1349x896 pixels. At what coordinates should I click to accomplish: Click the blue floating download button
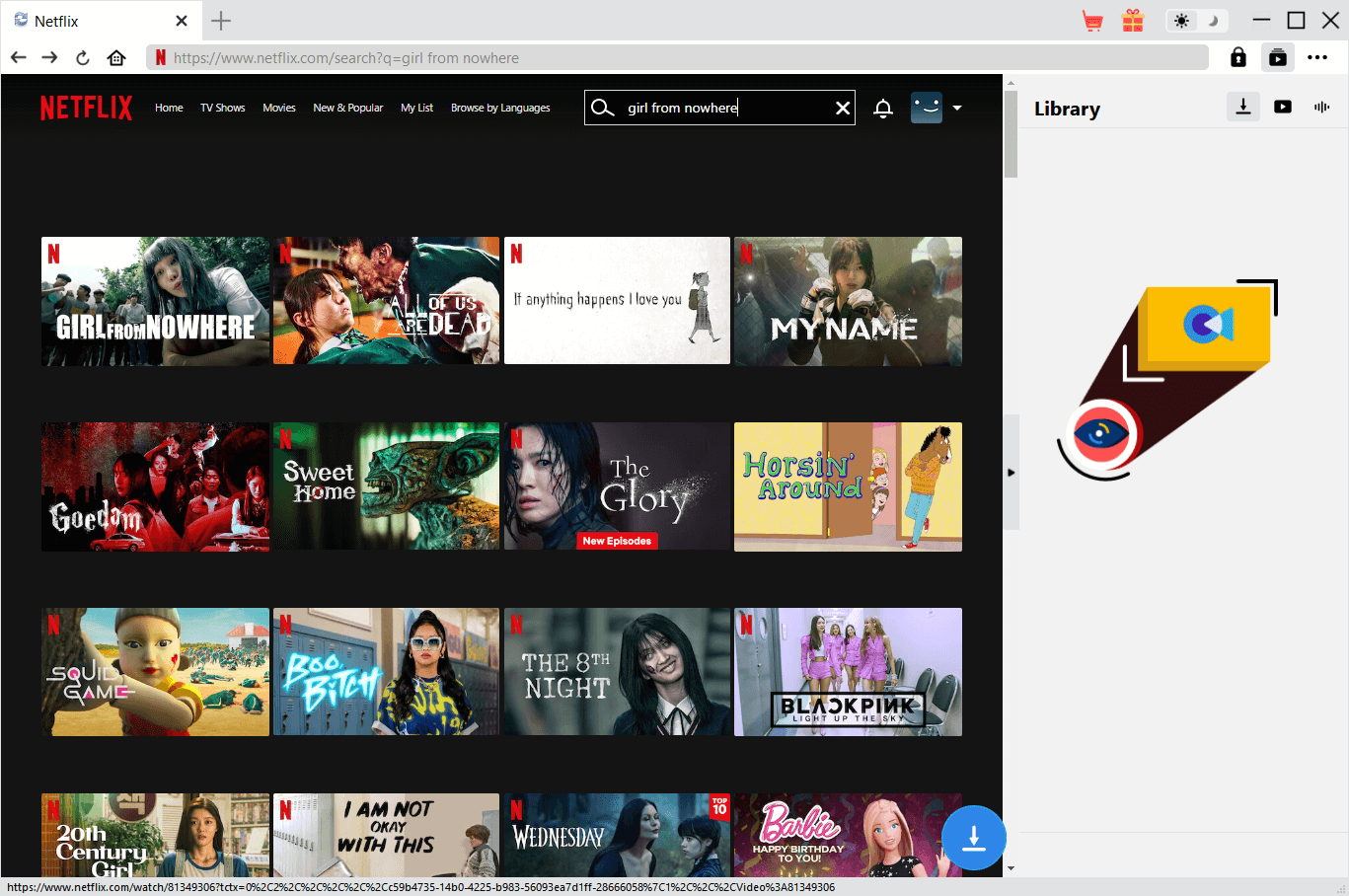click(x=973, y=838)
